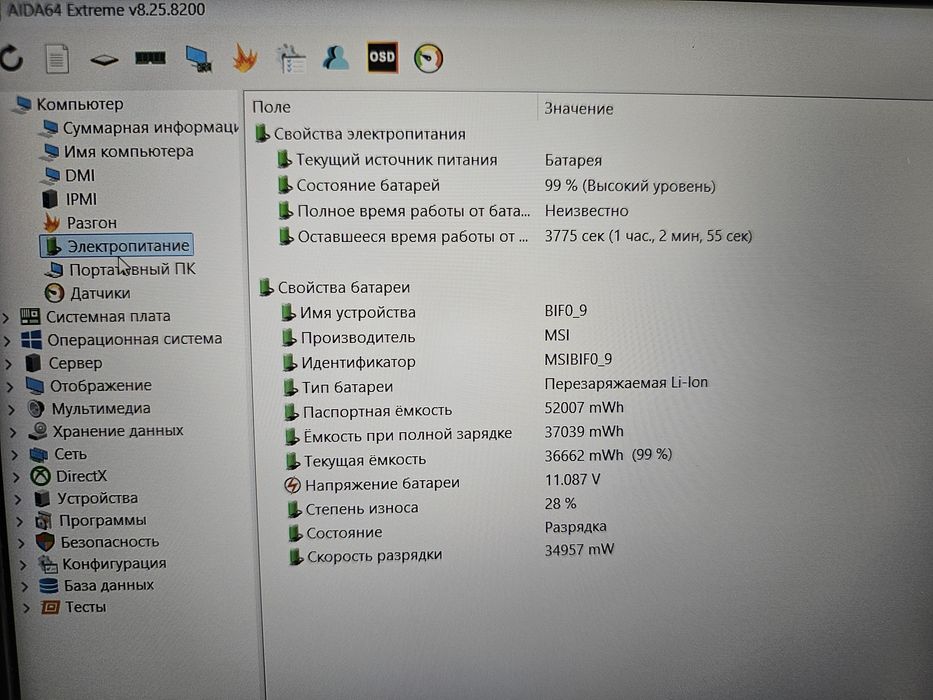Viewport: 933px width, 700px height.
Task: Click the Мультимедиа speaker icon
Action: [x=36, y=408]
